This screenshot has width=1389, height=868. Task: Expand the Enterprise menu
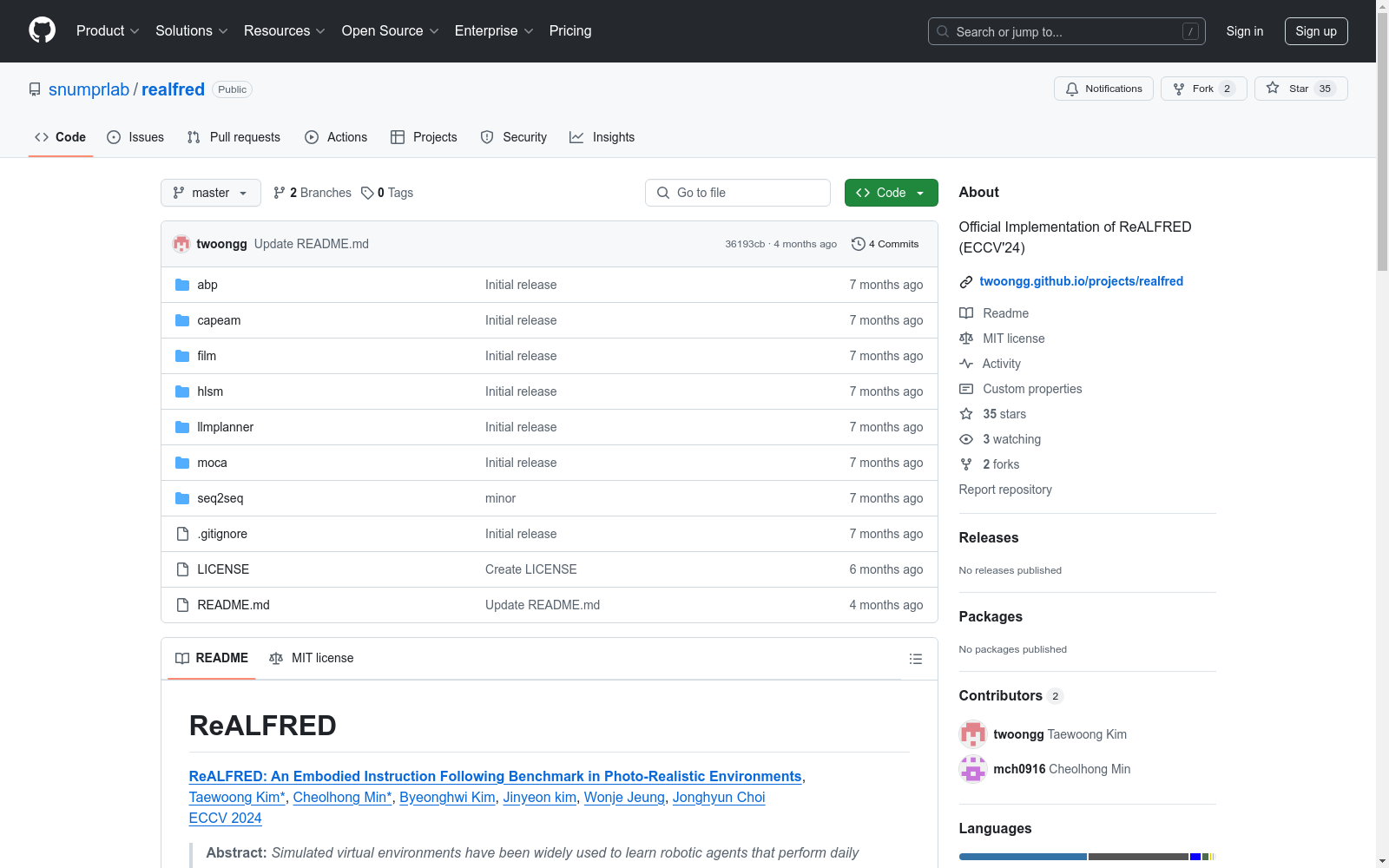pos(494,31)
